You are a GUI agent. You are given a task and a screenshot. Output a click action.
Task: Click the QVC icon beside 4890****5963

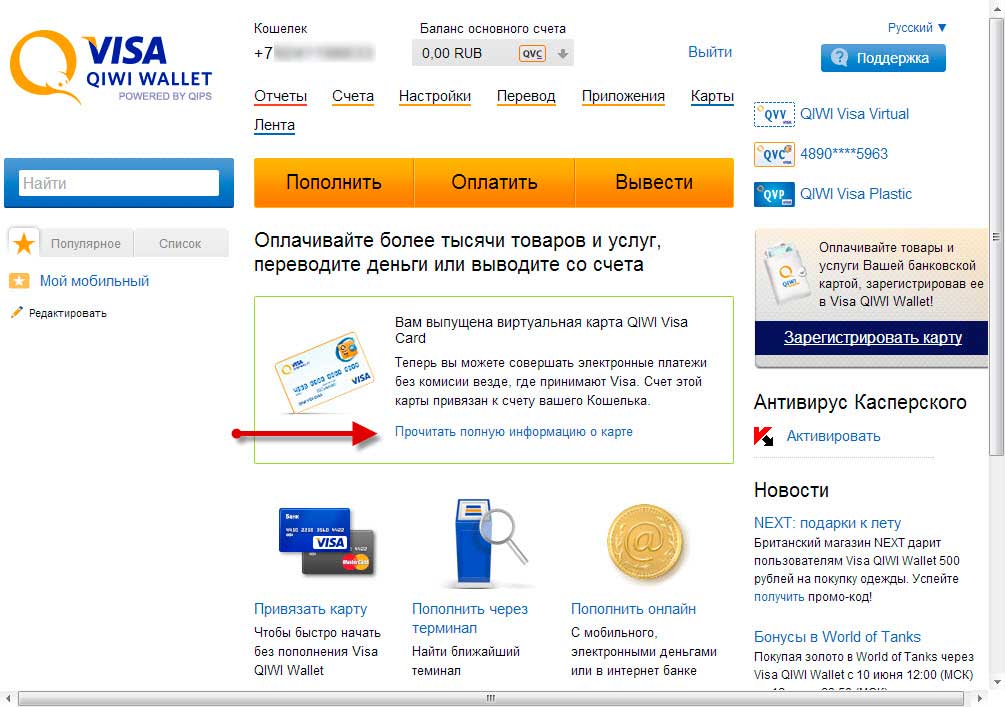point(774,154)
